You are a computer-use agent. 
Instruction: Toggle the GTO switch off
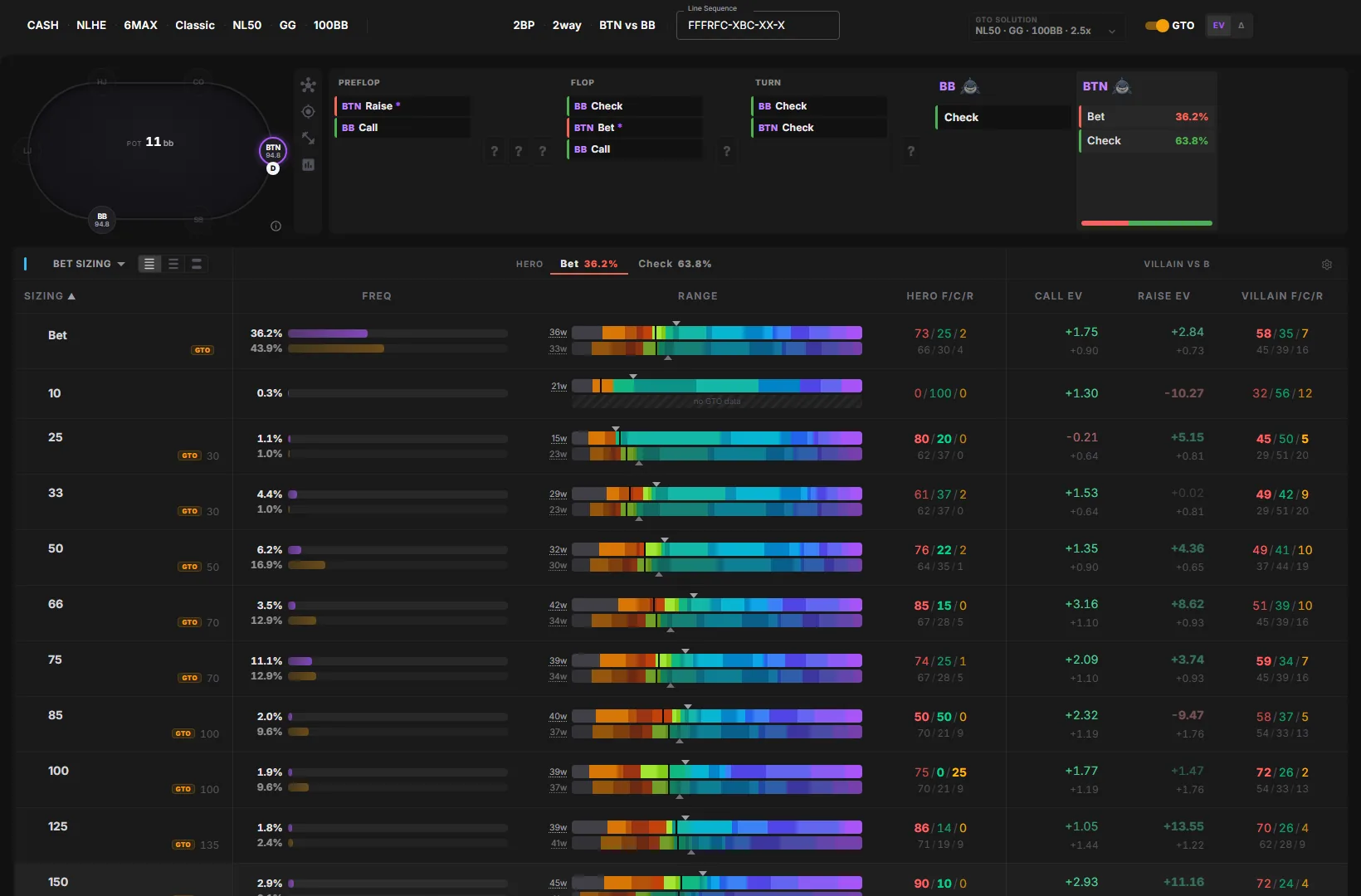[x=1157, y=26]
